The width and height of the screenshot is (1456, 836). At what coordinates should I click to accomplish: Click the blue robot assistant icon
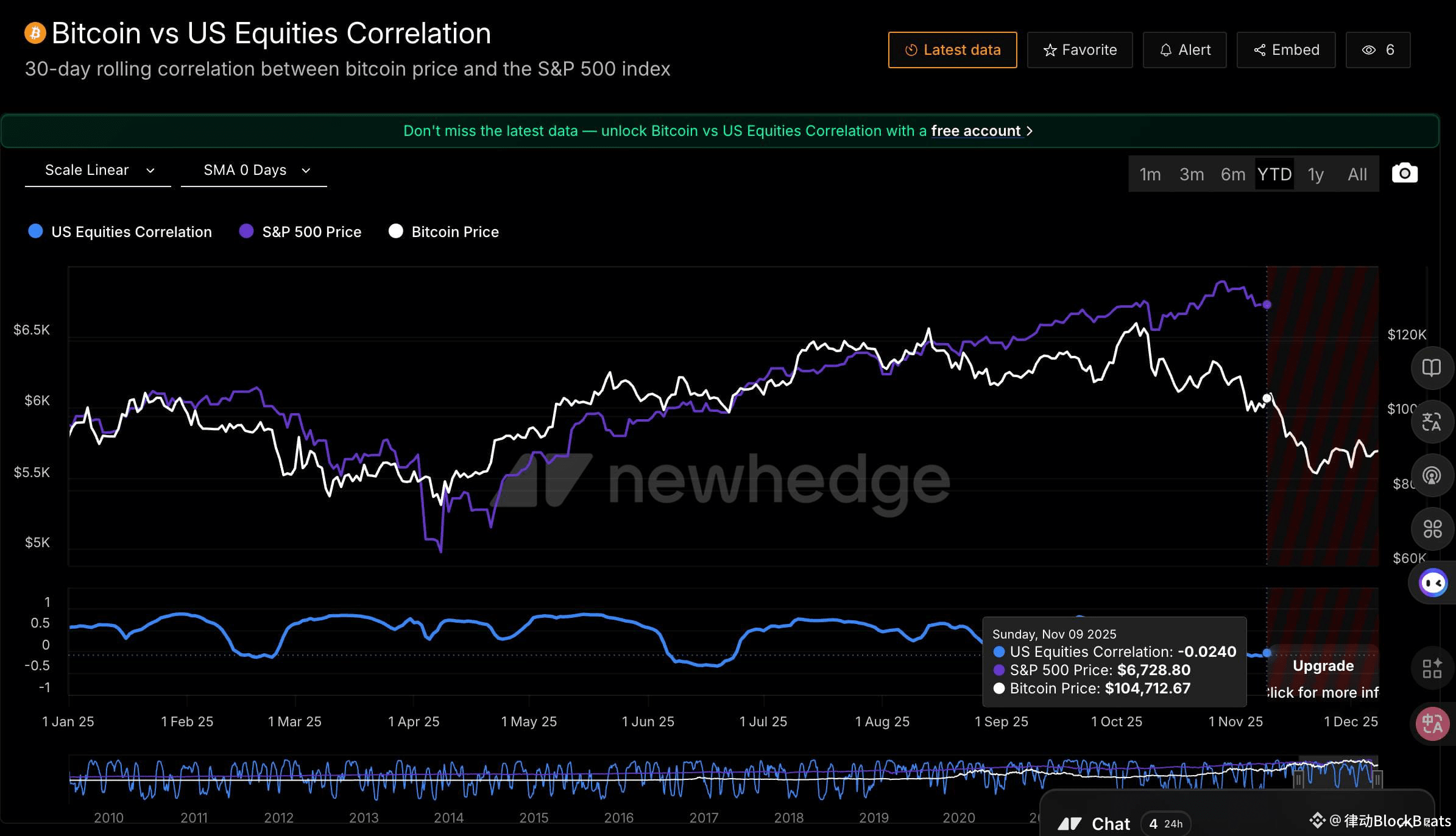pos(1432,583)
